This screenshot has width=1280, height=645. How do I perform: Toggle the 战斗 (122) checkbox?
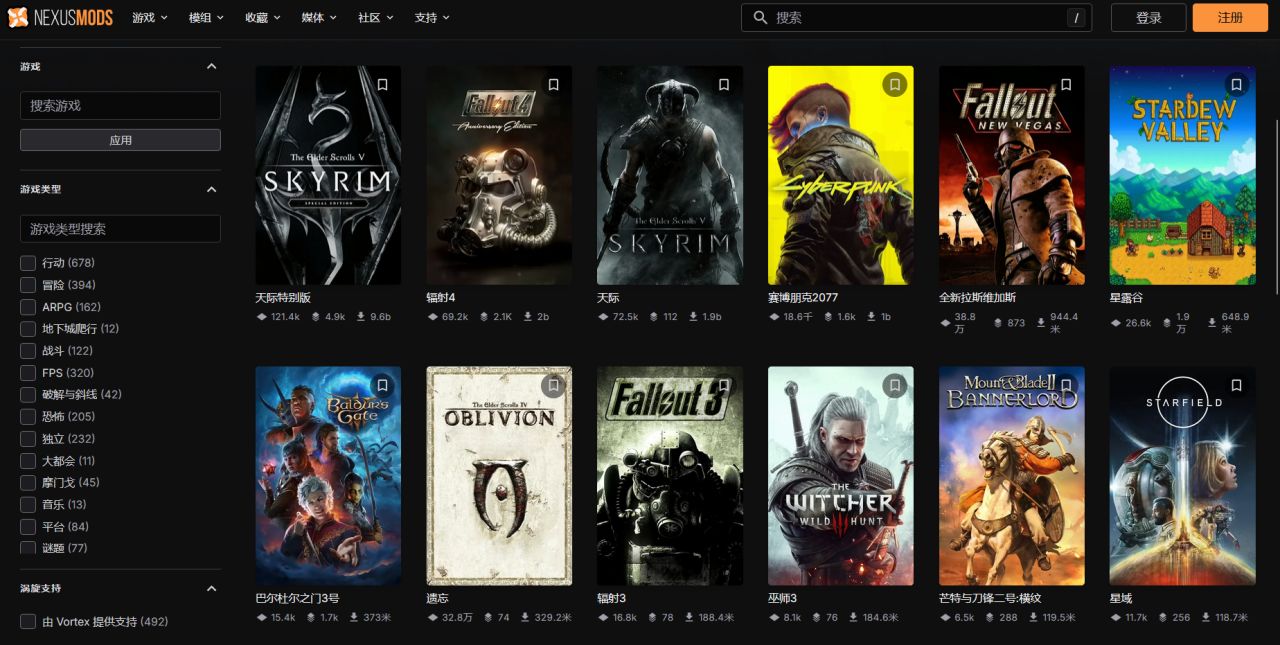(x=28, y=351)
